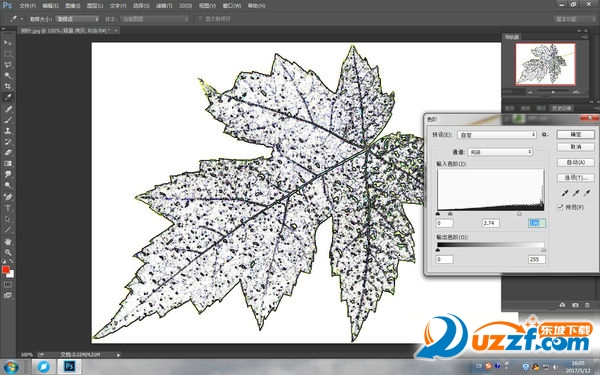Click output levels white slider handle
Viewport: 600px width, 375px height.
[x=544, y=250]
